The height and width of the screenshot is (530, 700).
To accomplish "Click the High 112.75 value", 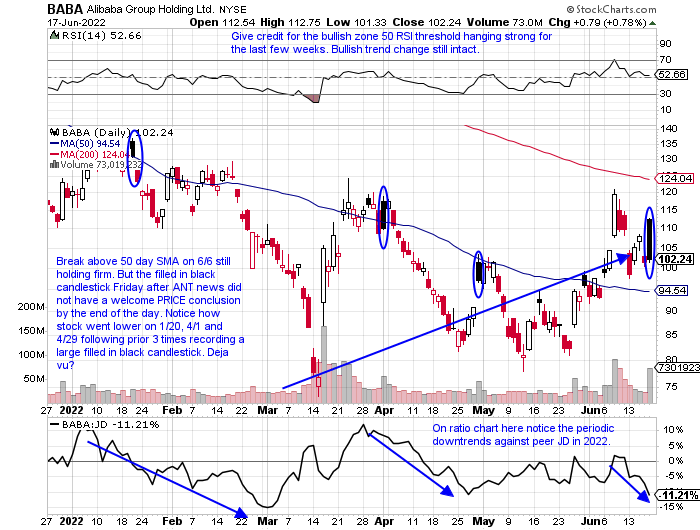I will (x=290, y=22).
